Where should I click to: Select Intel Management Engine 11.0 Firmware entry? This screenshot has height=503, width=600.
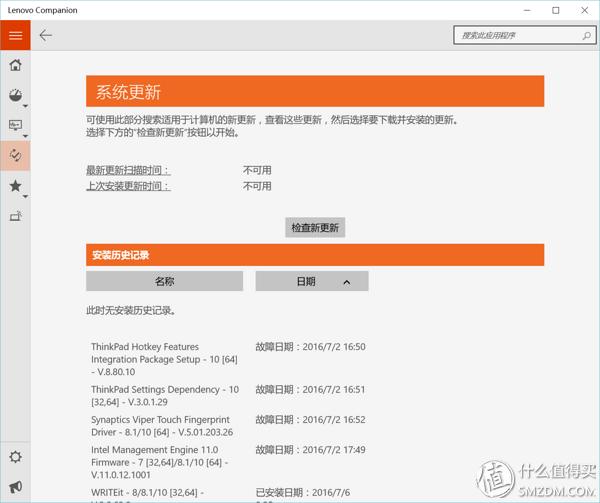coord(159,462)
